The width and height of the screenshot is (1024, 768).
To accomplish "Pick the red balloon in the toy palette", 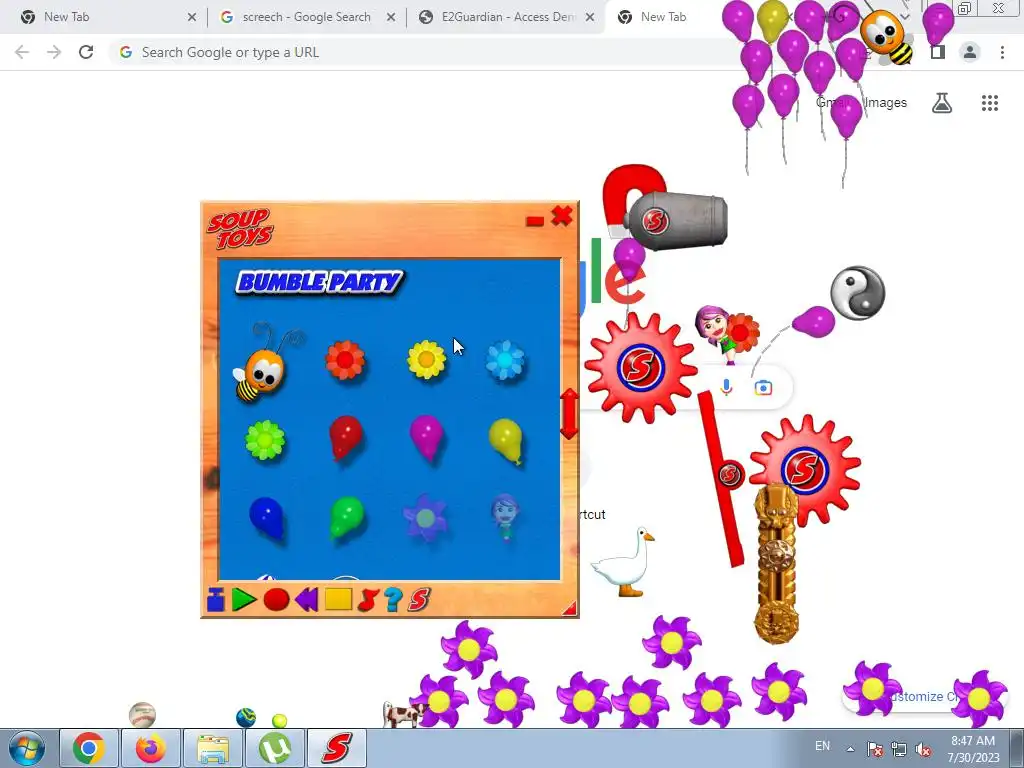I will (x=345, y=438).
